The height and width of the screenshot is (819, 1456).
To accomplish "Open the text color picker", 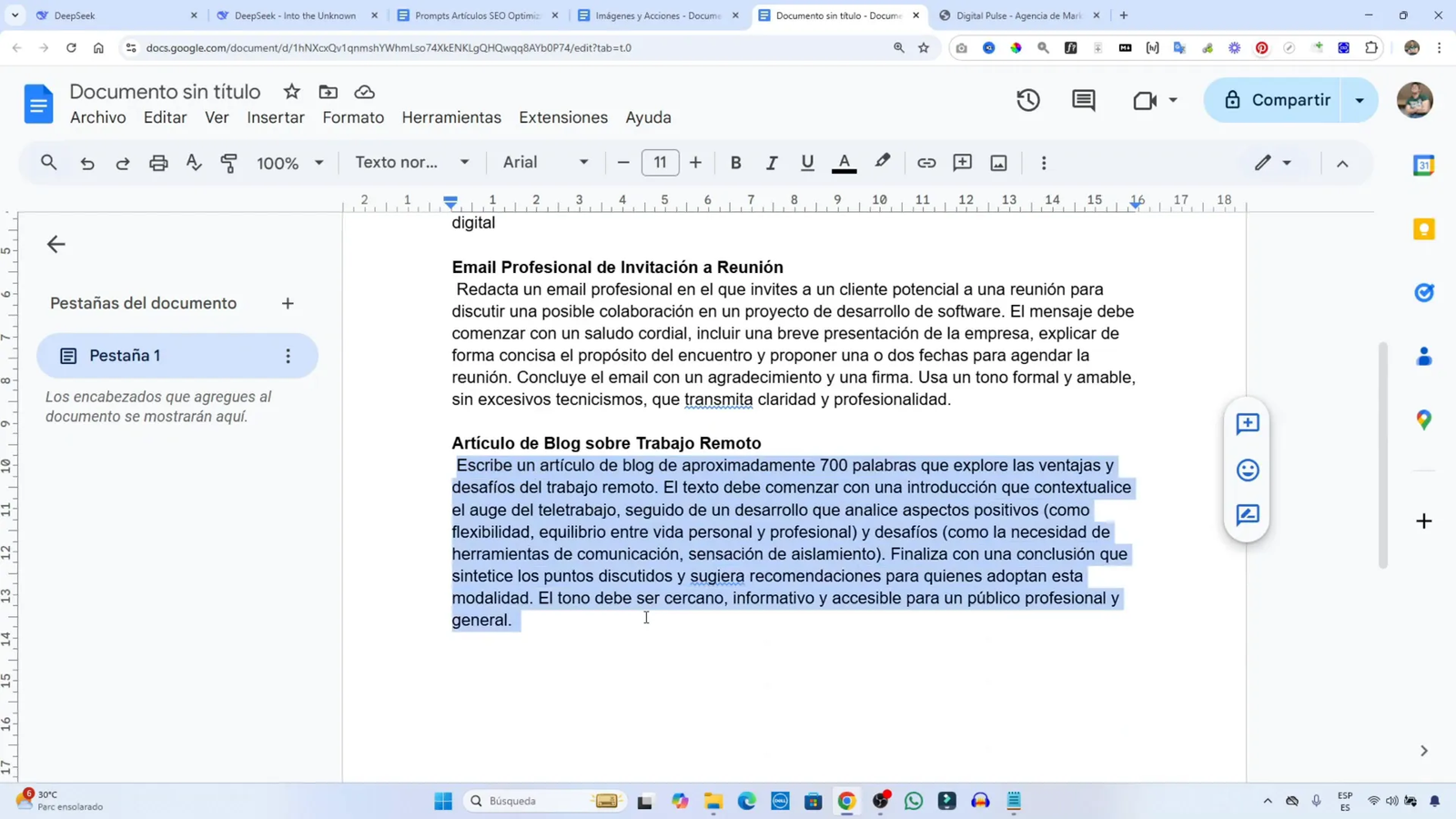I will tap(844, 163).
